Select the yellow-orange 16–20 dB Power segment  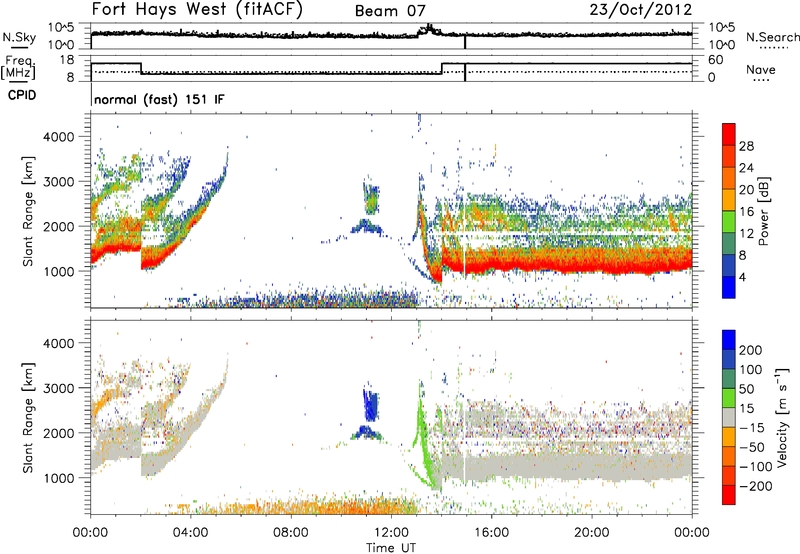coord(729,199)
